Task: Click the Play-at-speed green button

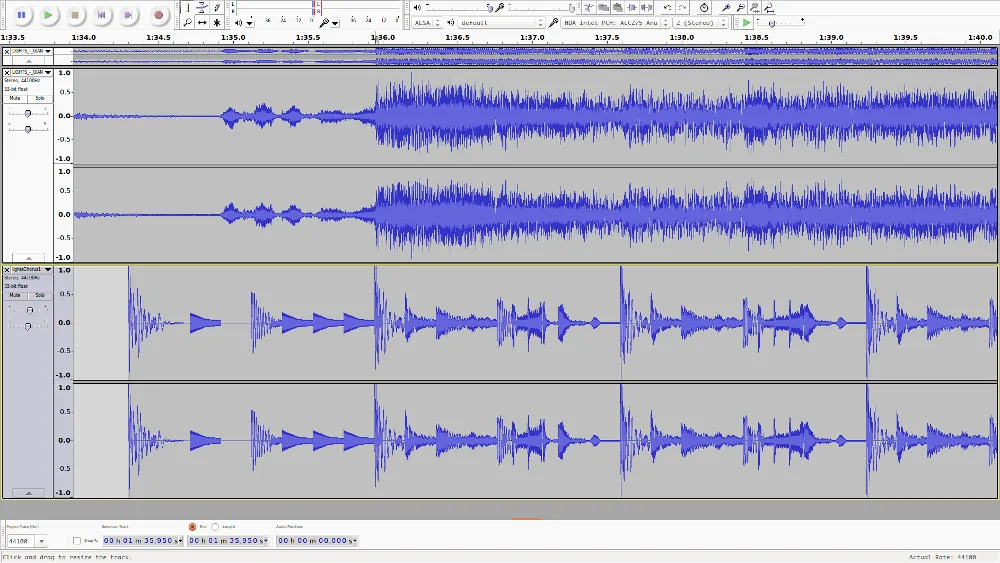Action: coord(746,22)
